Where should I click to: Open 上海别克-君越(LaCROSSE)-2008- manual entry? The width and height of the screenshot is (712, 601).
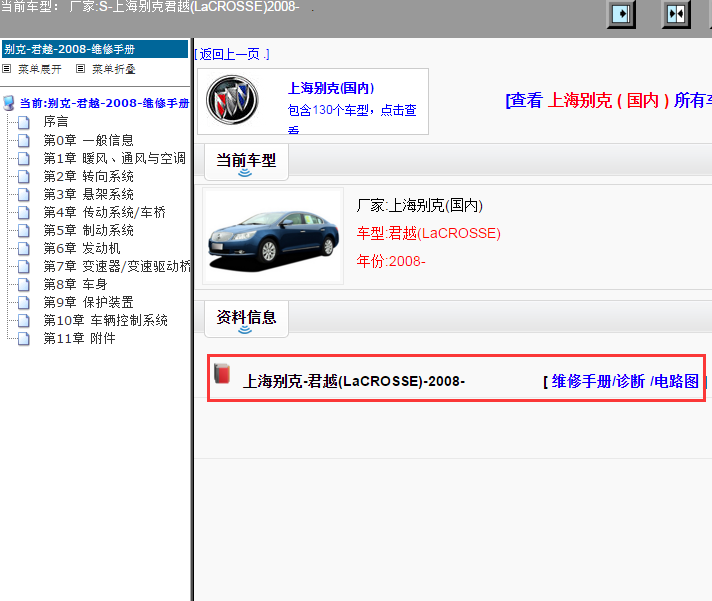(354, 381)
